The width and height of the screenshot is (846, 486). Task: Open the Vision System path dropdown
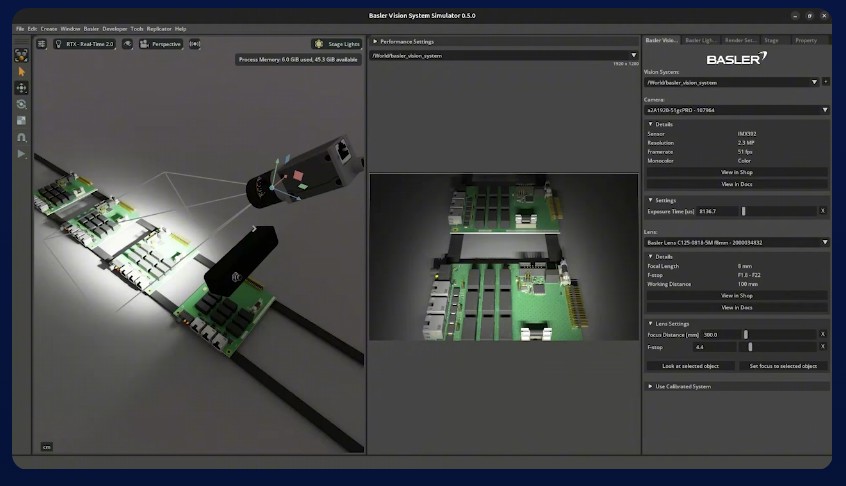[732, 83]
